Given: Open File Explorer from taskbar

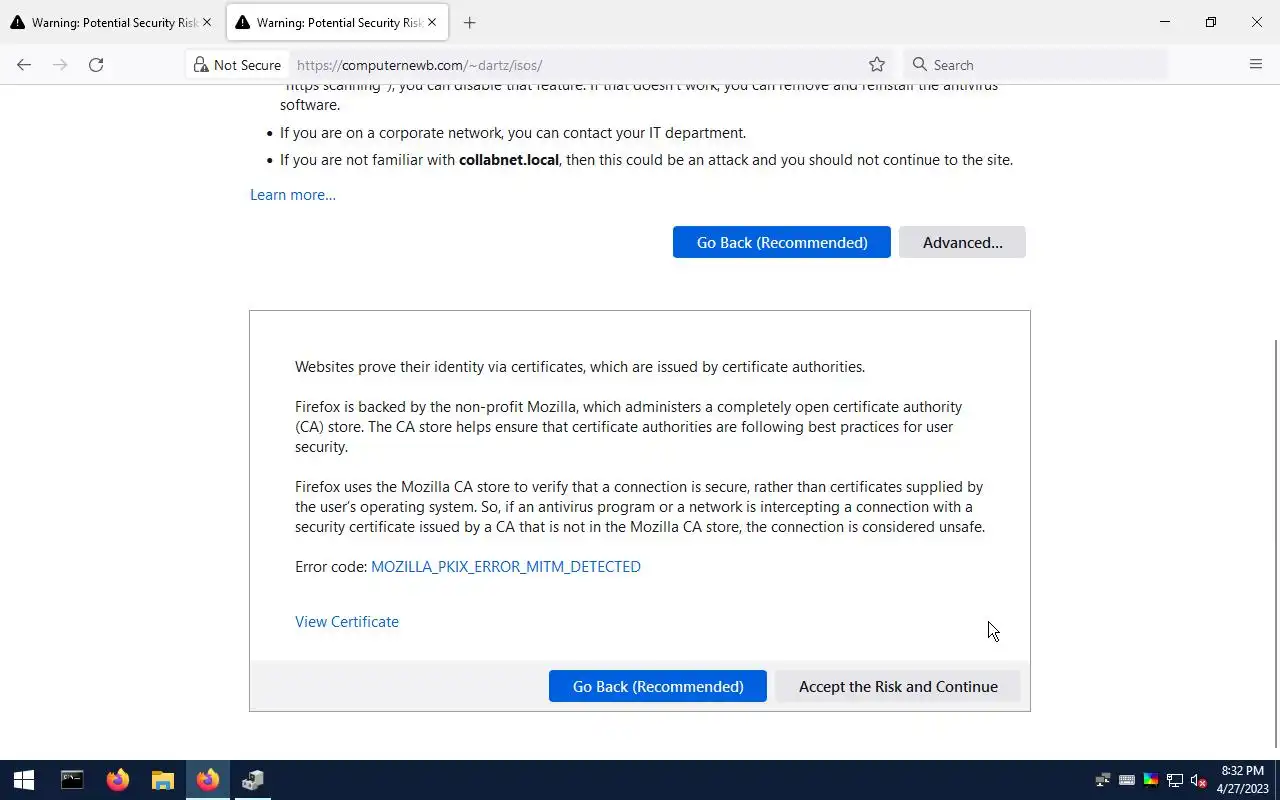Looking at the screenshot, I should [x=163, y=780].
